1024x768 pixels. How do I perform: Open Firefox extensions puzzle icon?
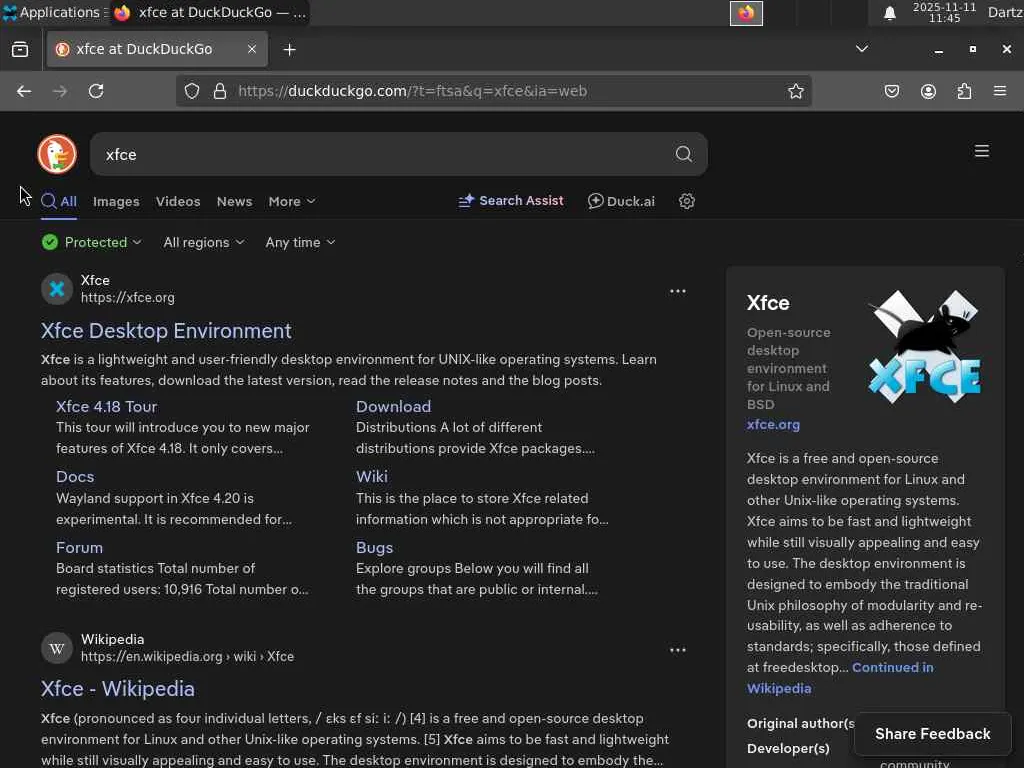click(x=964, y=91)
